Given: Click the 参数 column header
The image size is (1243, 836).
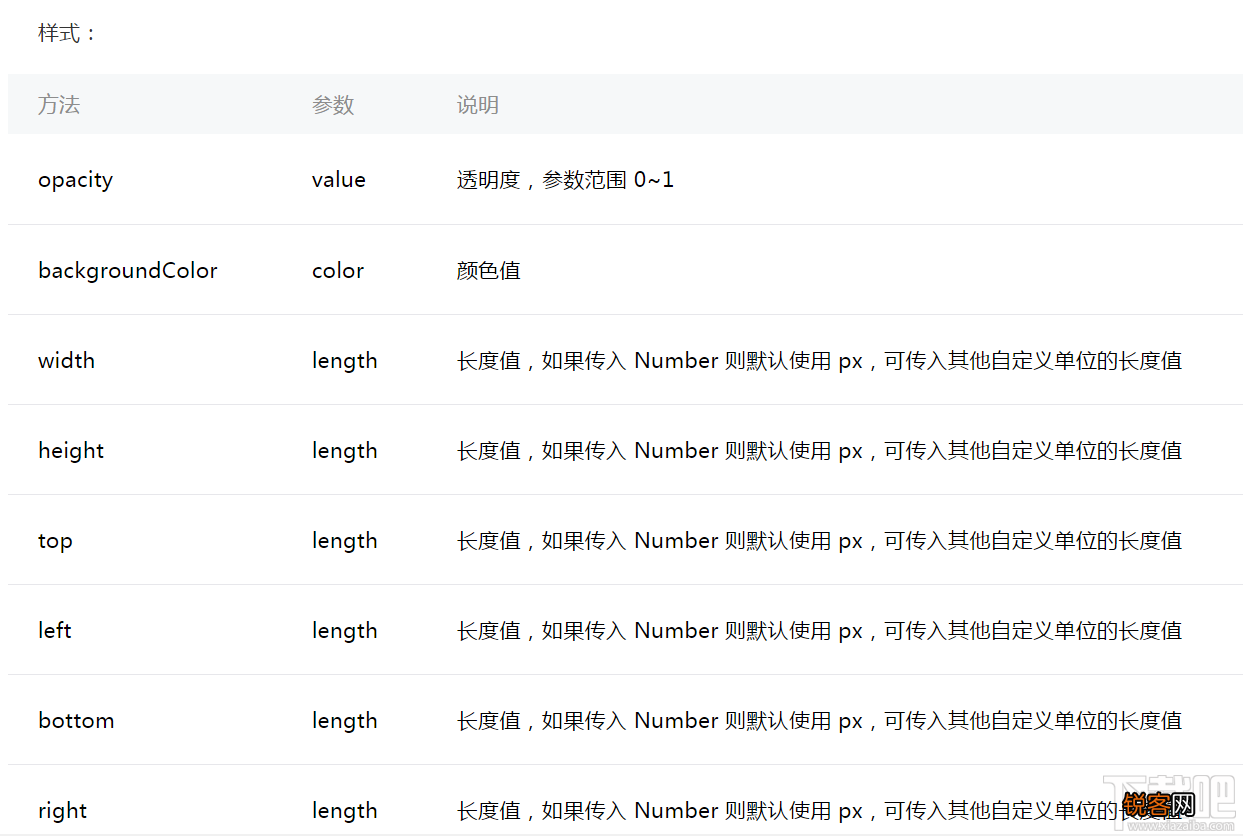Looking at the screenshot, I should [333, 104].
